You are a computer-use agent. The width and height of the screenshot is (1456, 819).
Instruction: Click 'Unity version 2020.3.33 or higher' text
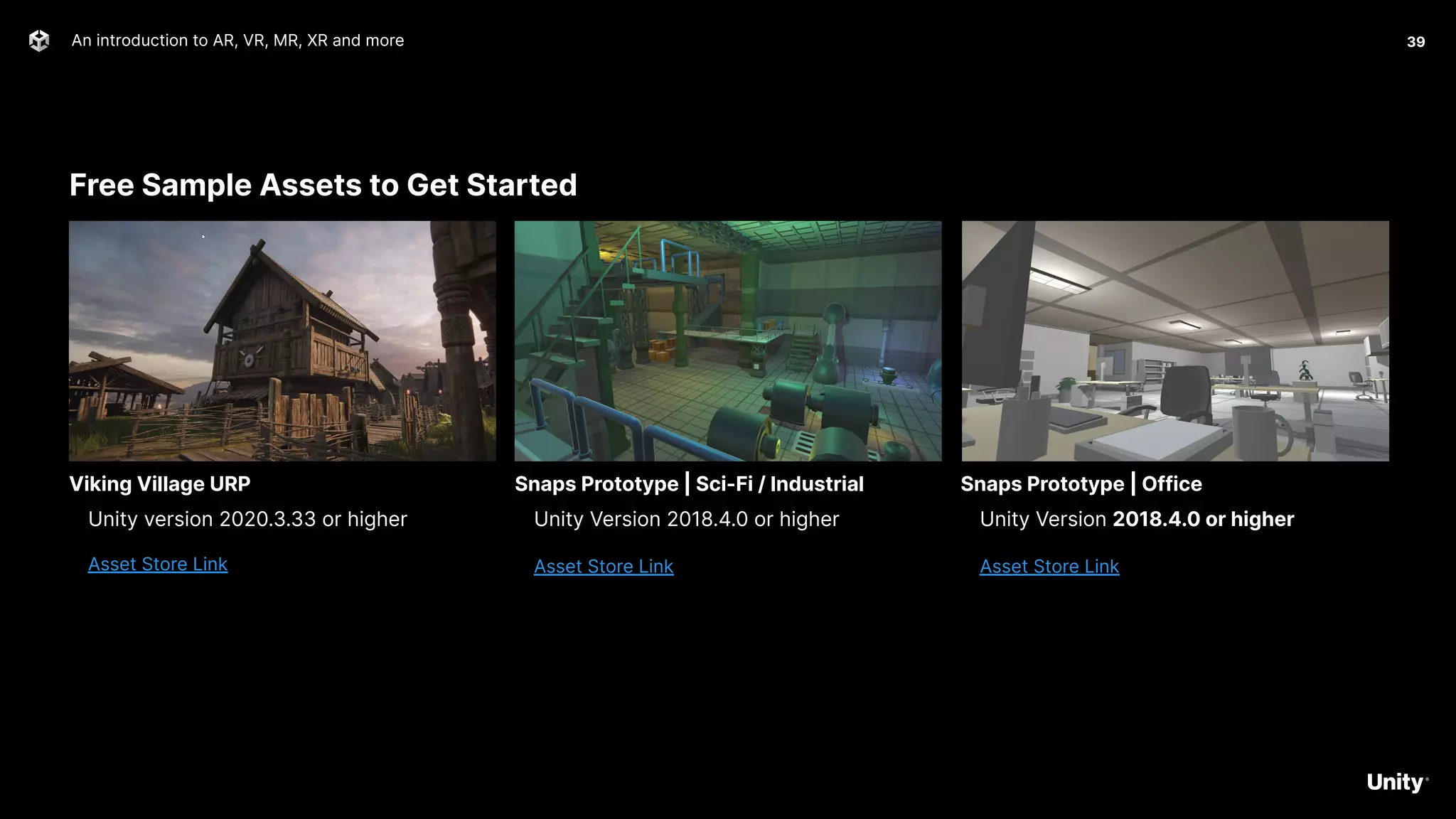[247, 520]
